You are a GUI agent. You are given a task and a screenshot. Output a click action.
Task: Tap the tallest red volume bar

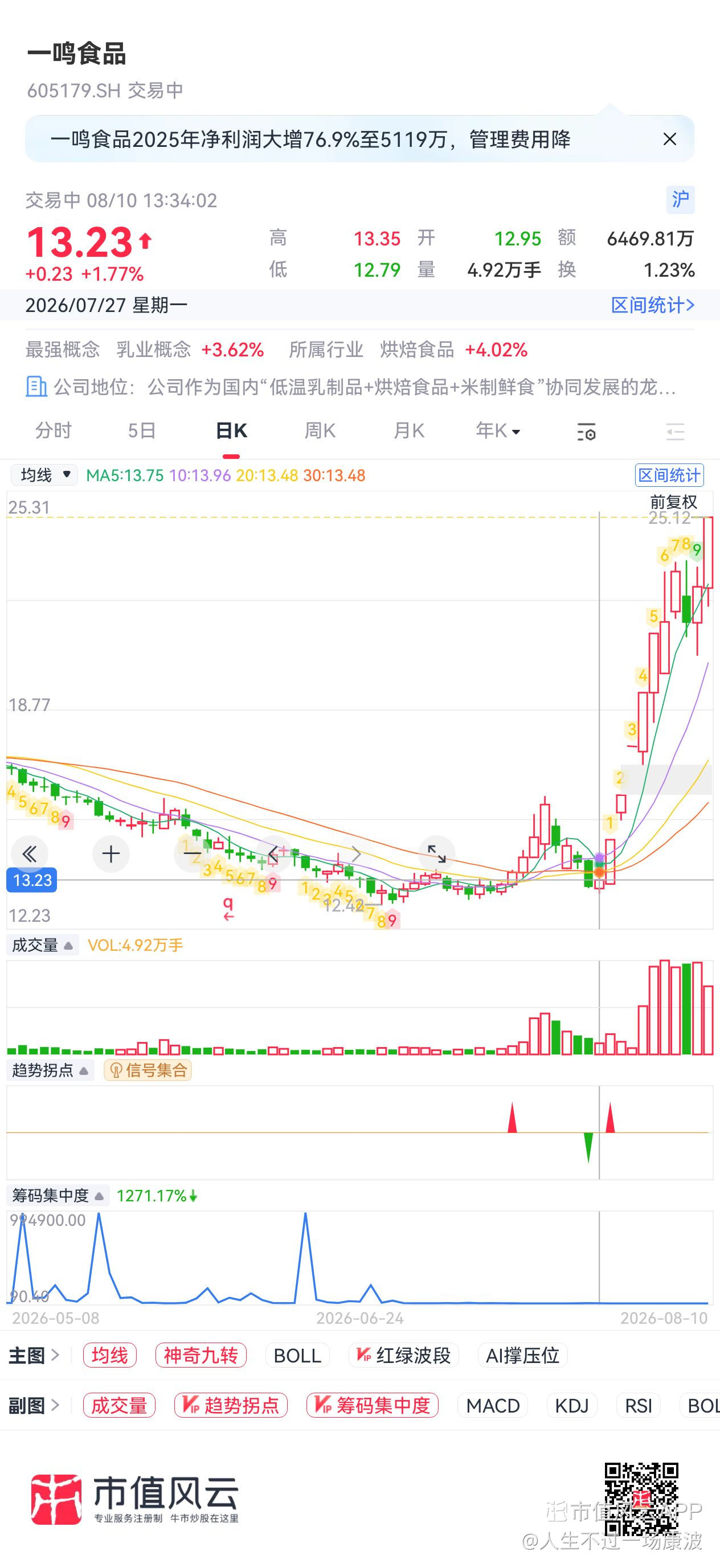665,1007
